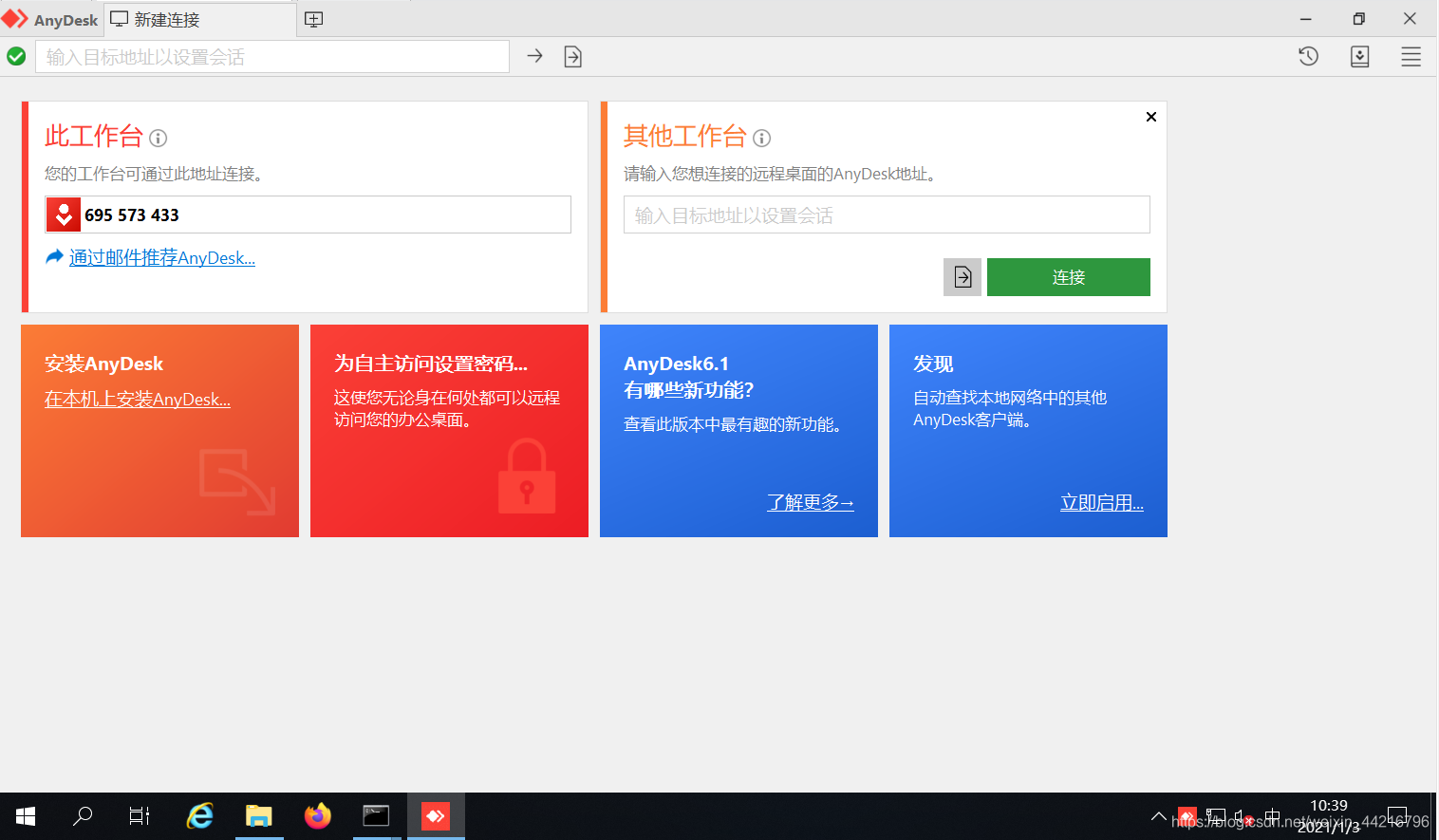The height and width of the screenshot is (840, 1439).
Task: Click the 发现 tile heading
Action: pyautogui.click(x=933, y=364)
